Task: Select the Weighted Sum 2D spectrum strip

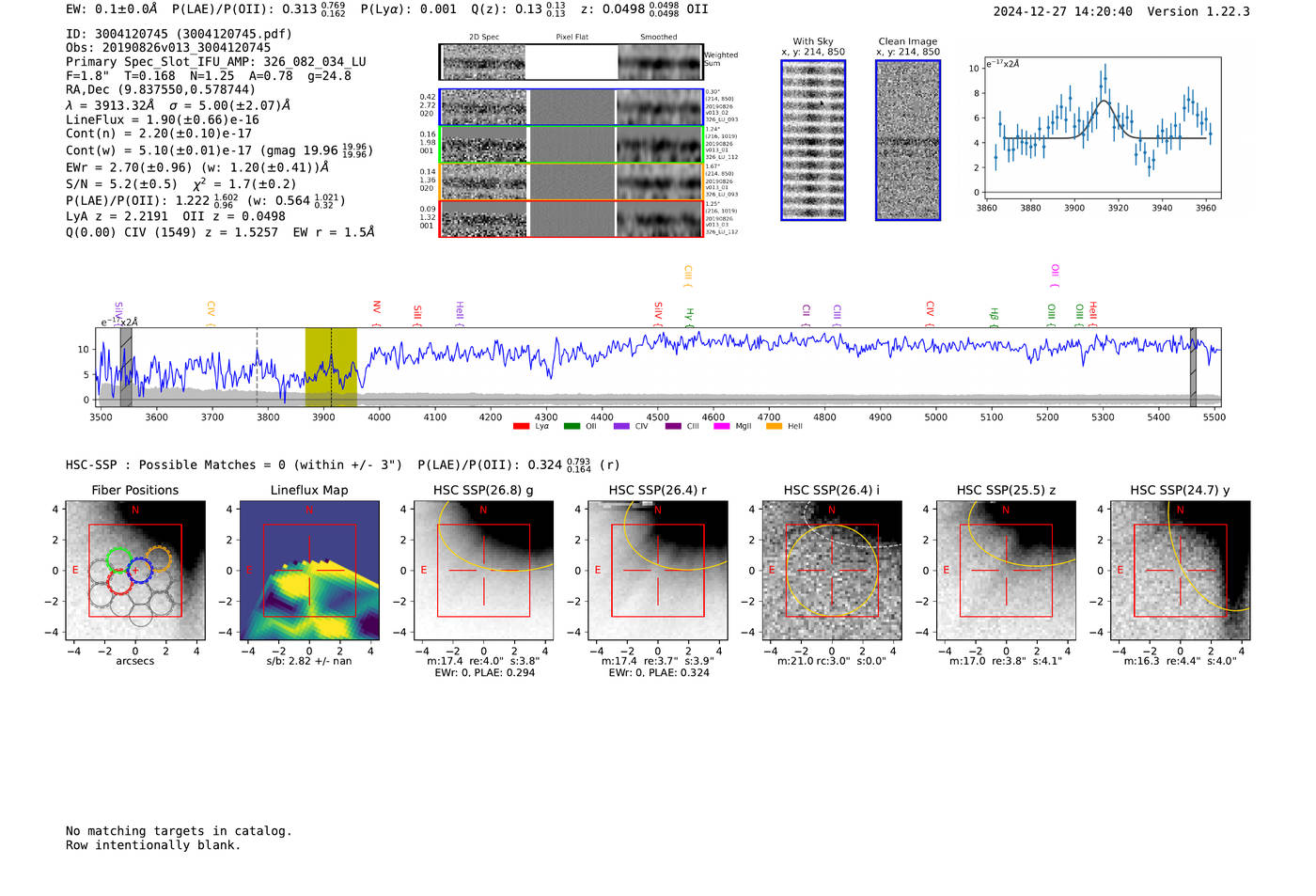Action: tap(572, 62)
